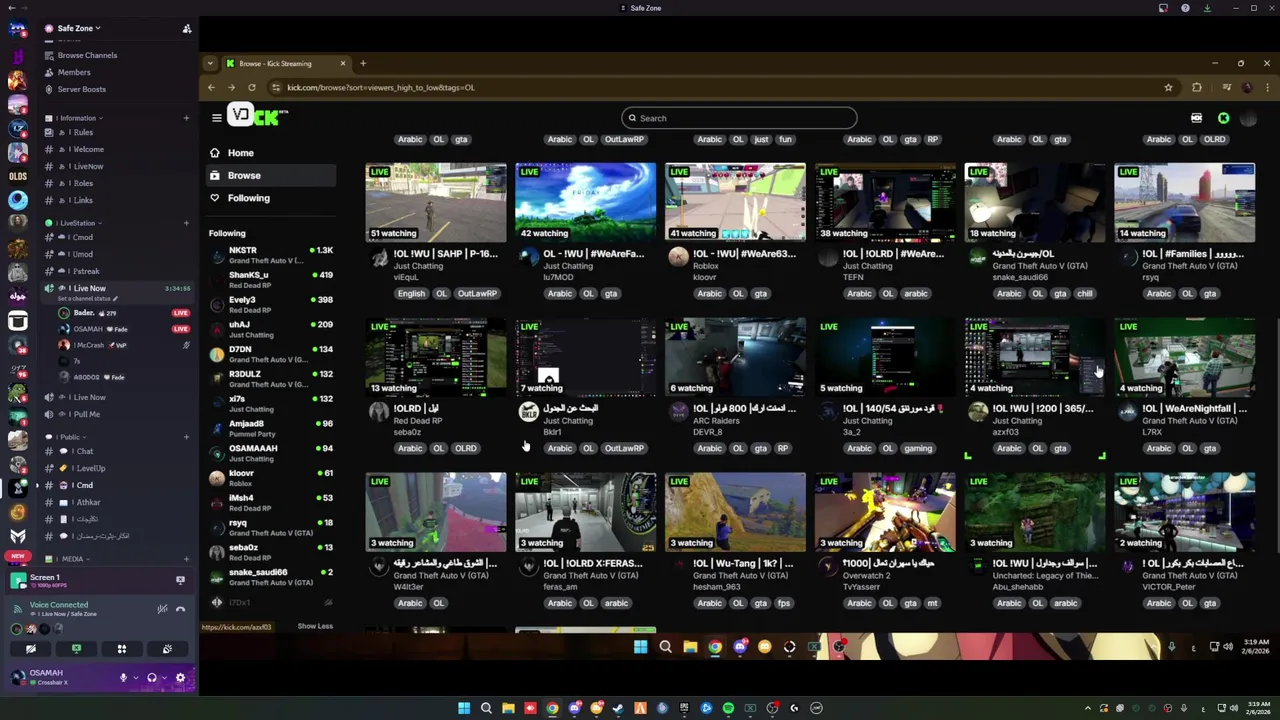Open soundboard button in voice panel

167,650
